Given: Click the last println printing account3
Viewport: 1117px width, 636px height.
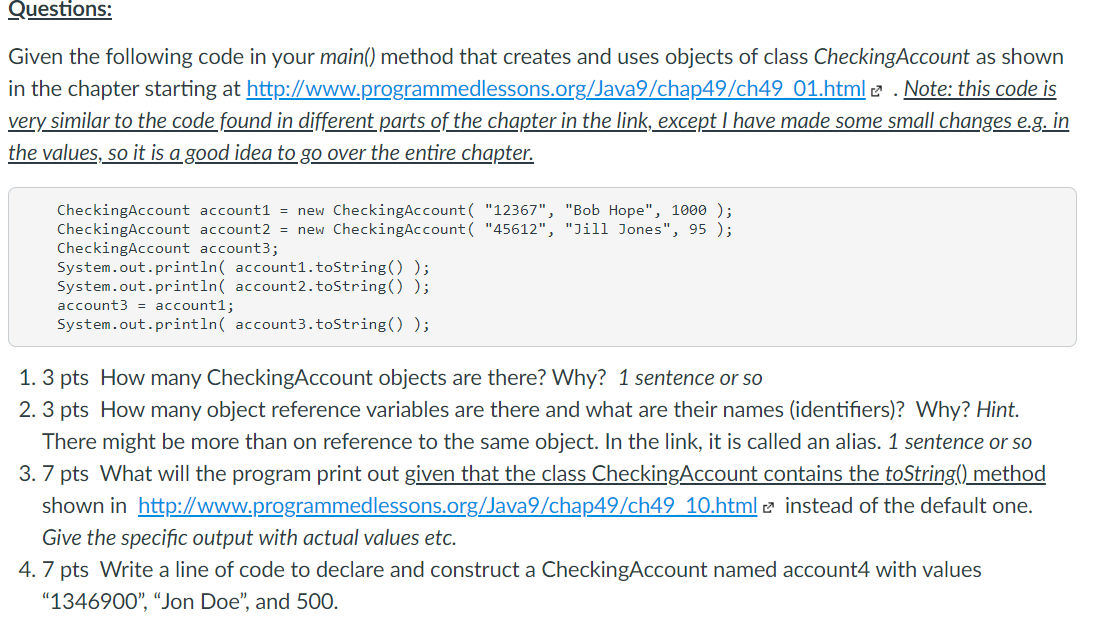Looking at the screenshot, I should [243, 324].
